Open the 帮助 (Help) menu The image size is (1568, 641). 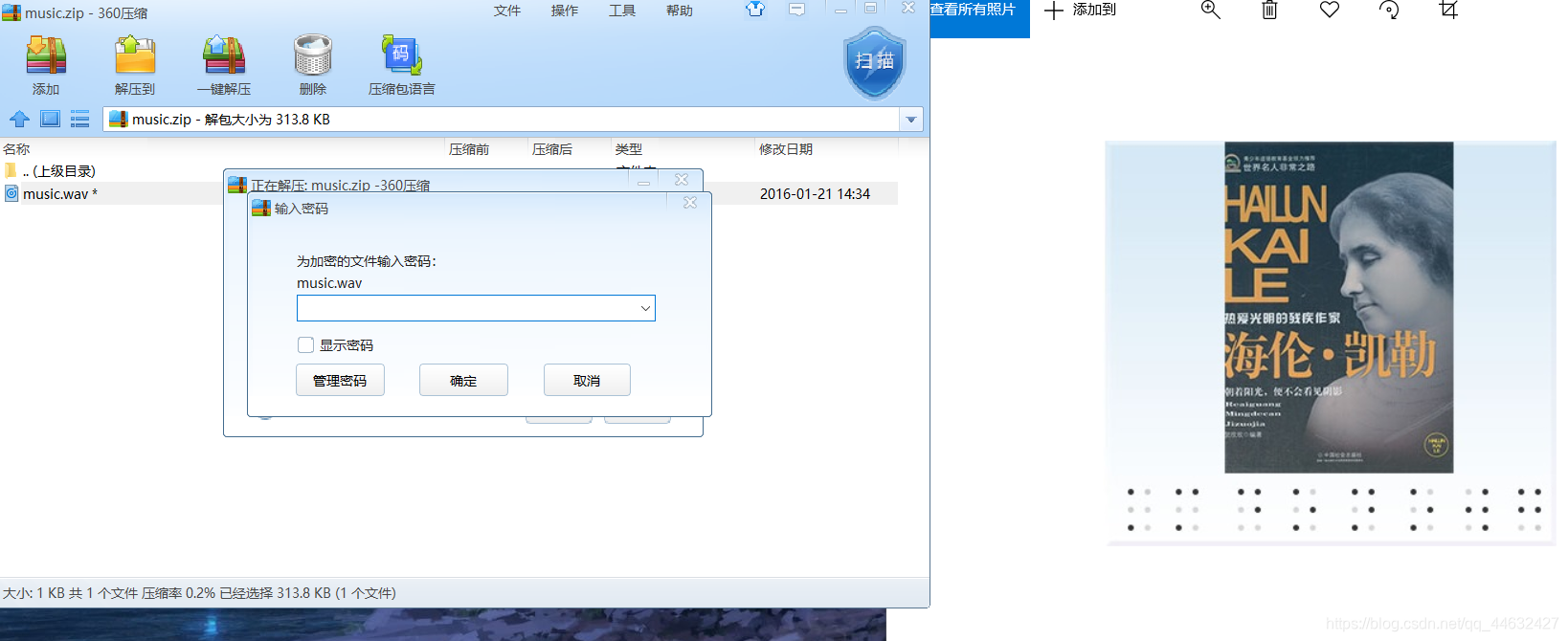680,11
